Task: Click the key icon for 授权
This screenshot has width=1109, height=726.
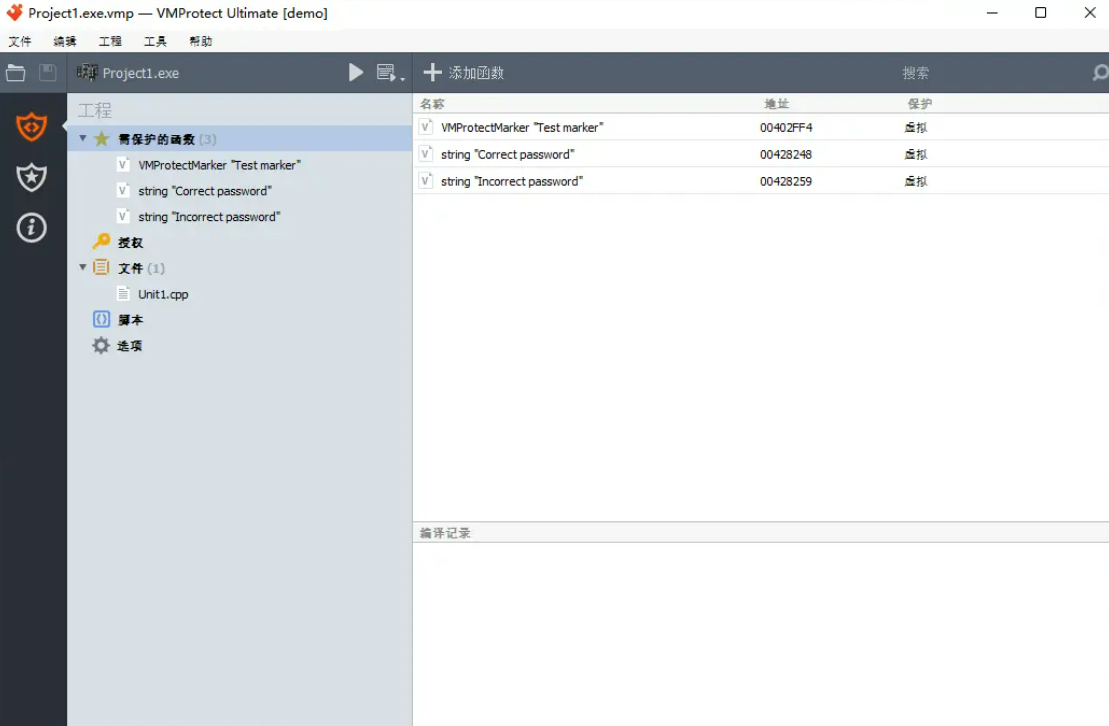Action: (102, 242)
